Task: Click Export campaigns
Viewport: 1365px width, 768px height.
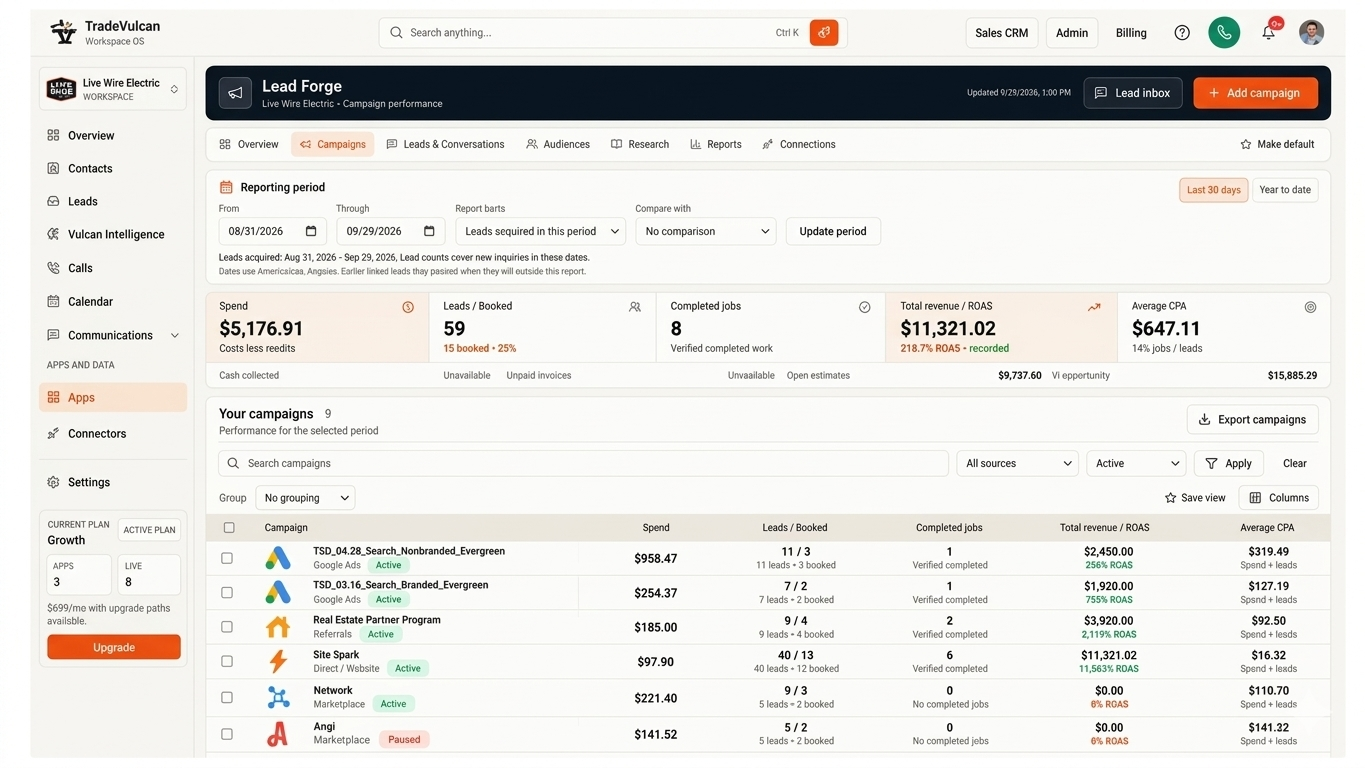Action: [x=1252, y=419]
